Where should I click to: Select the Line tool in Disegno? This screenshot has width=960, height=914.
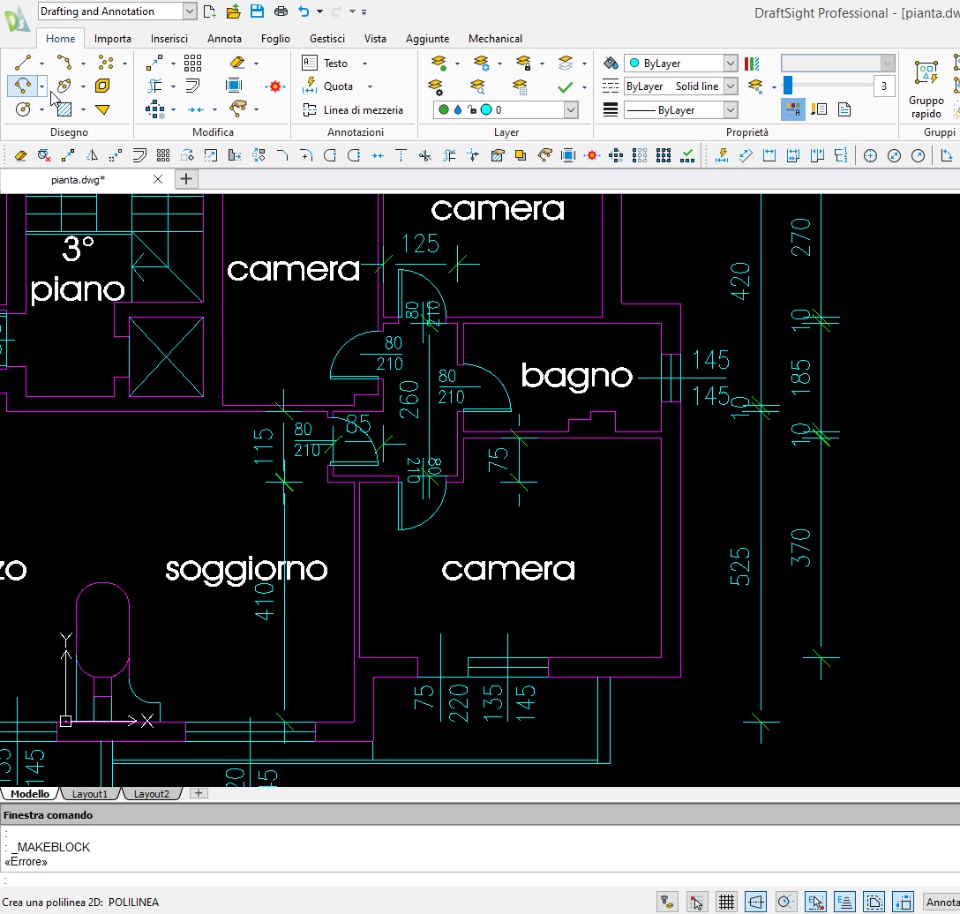[22, 63]
